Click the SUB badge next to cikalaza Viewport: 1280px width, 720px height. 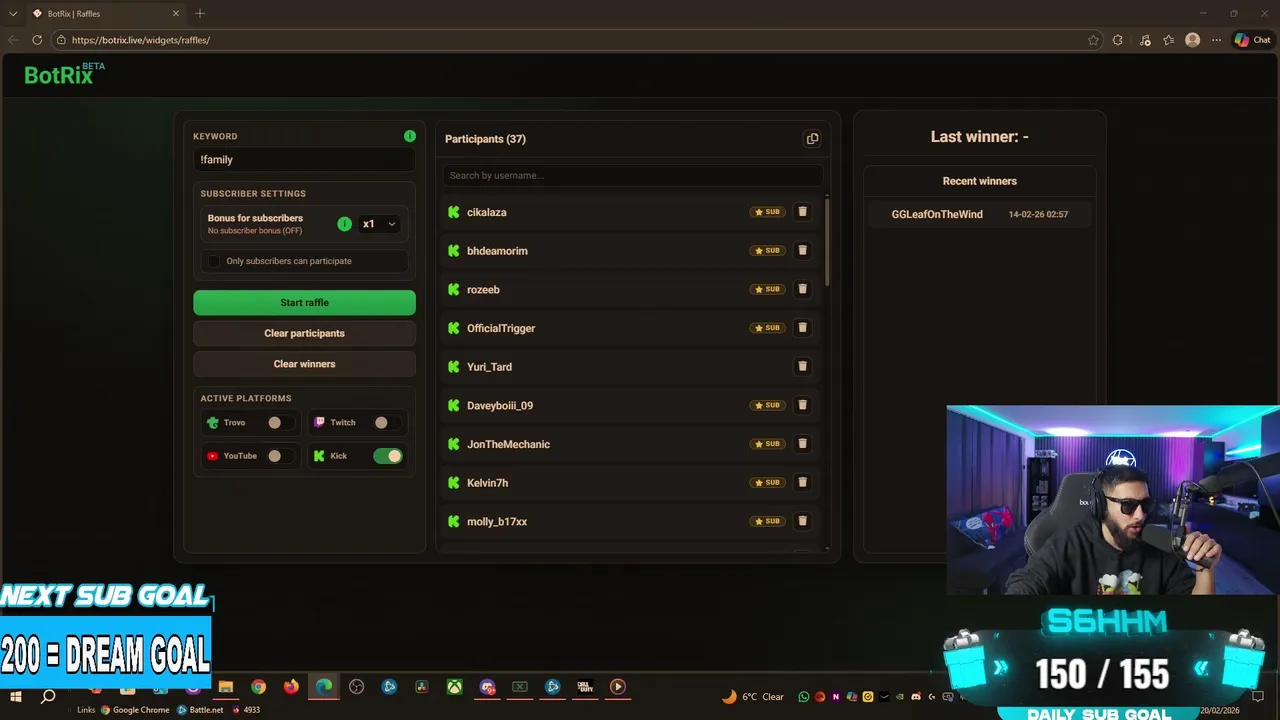(767, 212)
